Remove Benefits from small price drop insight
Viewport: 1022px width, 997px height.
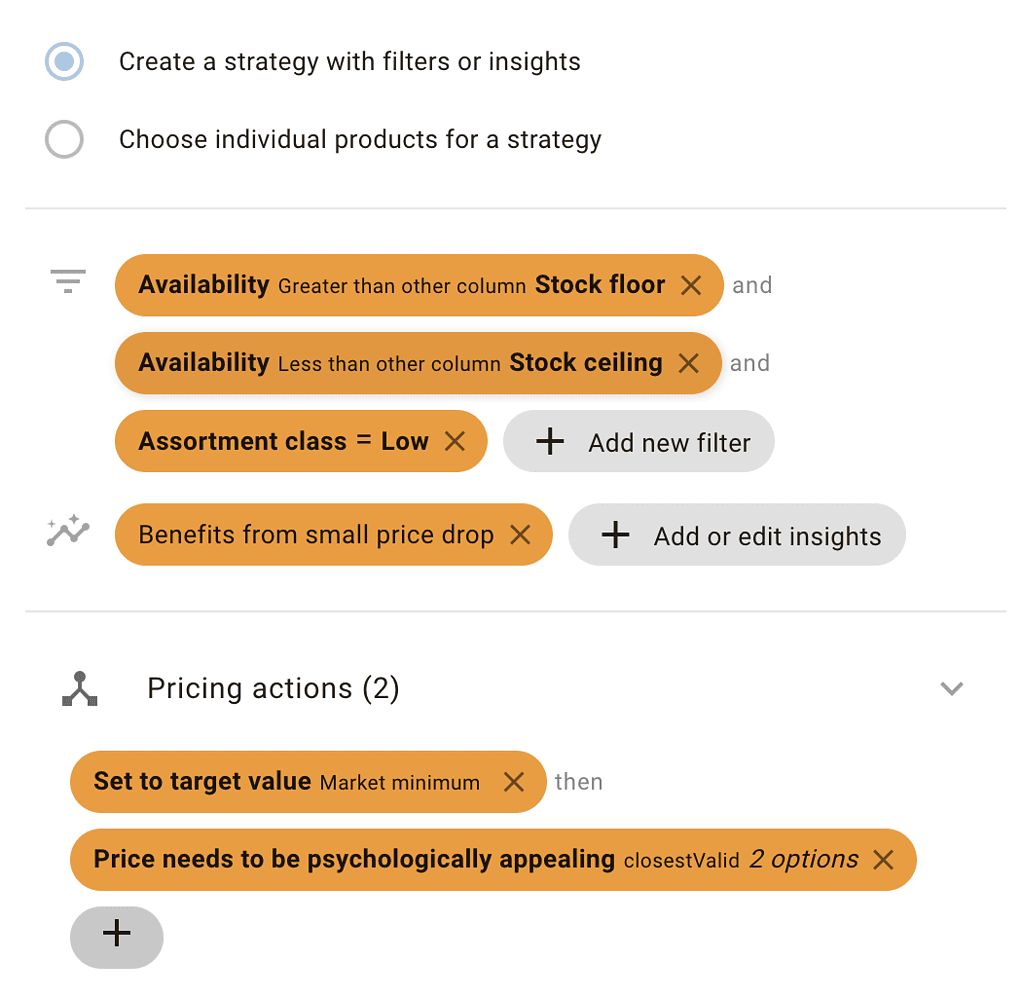coord(520,535)
